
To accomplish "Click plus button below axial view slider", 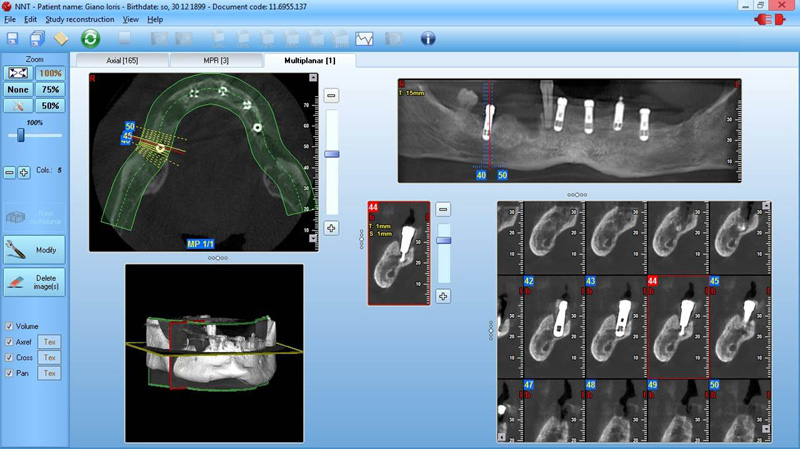I will coord(331,228).
